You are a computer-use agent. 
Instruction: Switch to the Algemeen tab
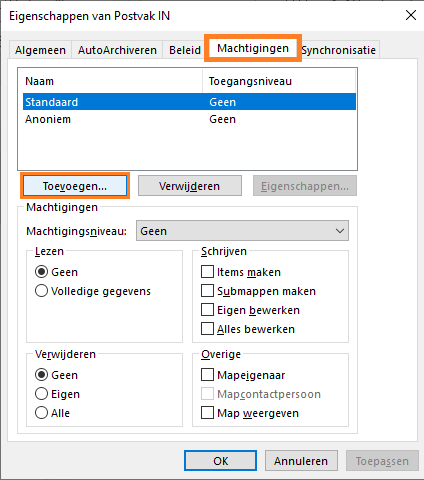(40, 50)
